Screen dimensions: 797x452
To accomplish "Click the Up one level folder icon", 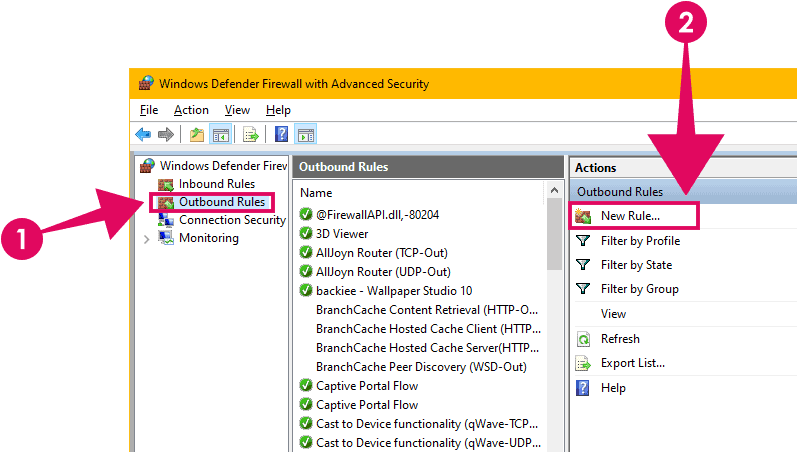I will pyautogui.click(x=197, y=135).
